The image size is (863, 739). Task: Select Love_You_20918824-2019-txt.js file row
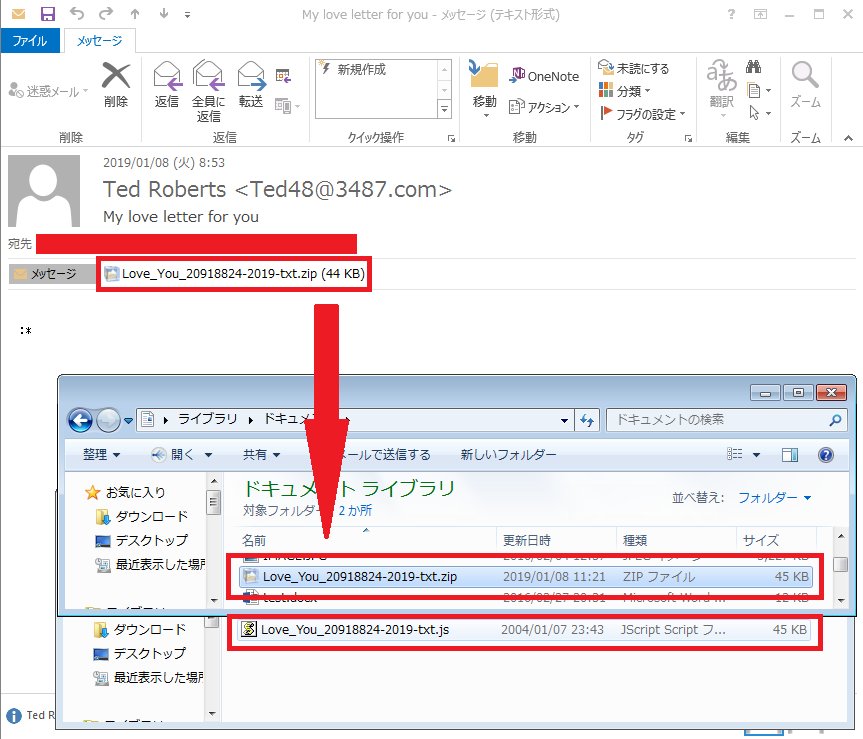(523, 629)
